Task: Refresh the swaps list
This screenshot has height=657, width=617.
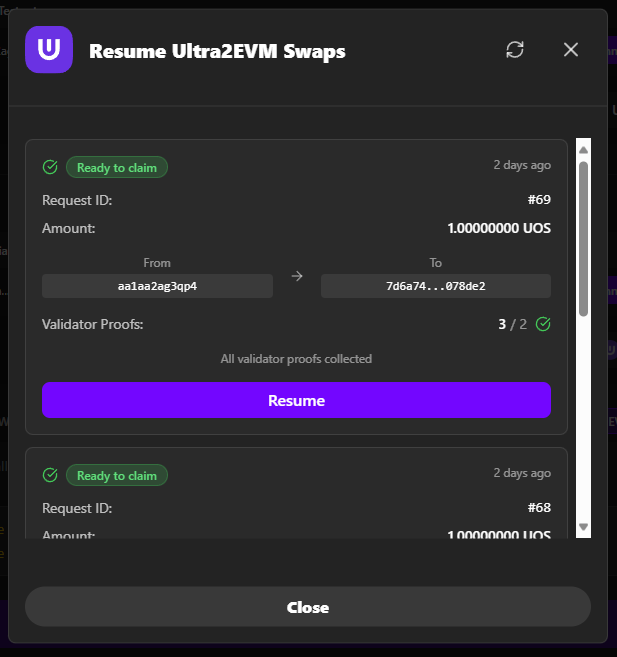Action: tap(515, 50)
